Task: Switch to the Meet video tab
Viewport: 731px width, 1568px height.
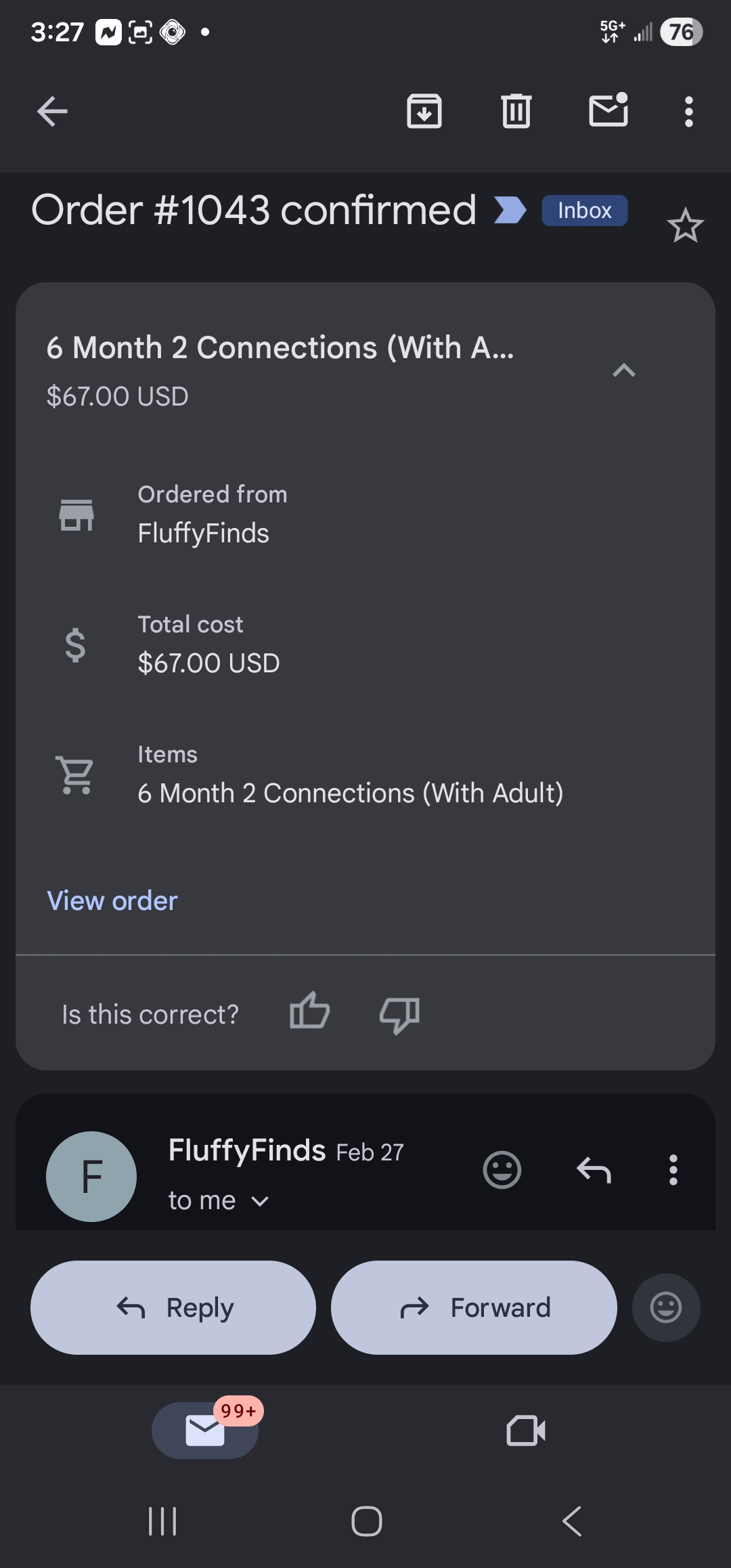Action: coord(526,1431)
